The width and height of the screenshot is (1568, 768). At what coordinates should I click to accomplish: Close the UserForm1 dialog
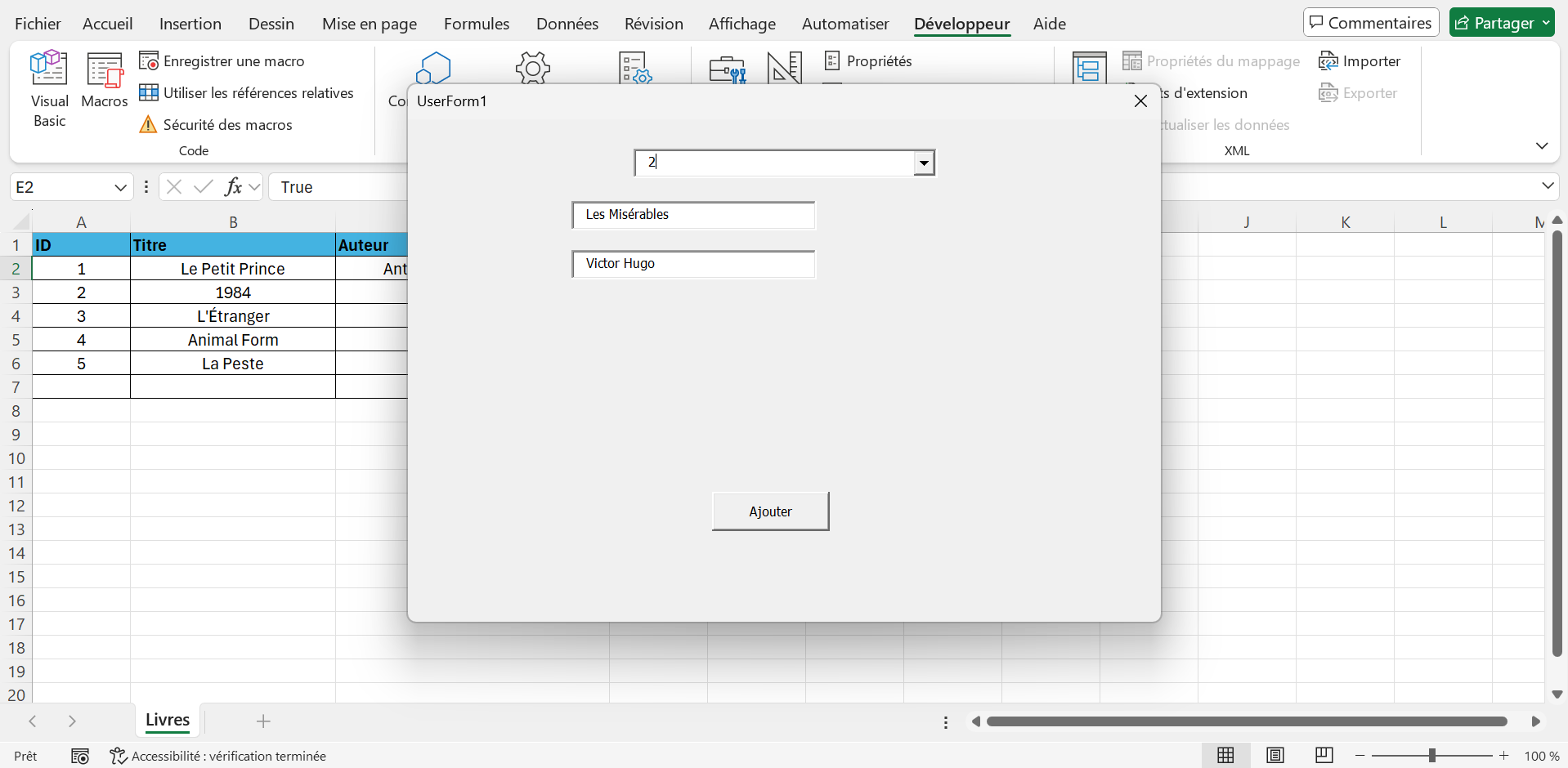1140,101
